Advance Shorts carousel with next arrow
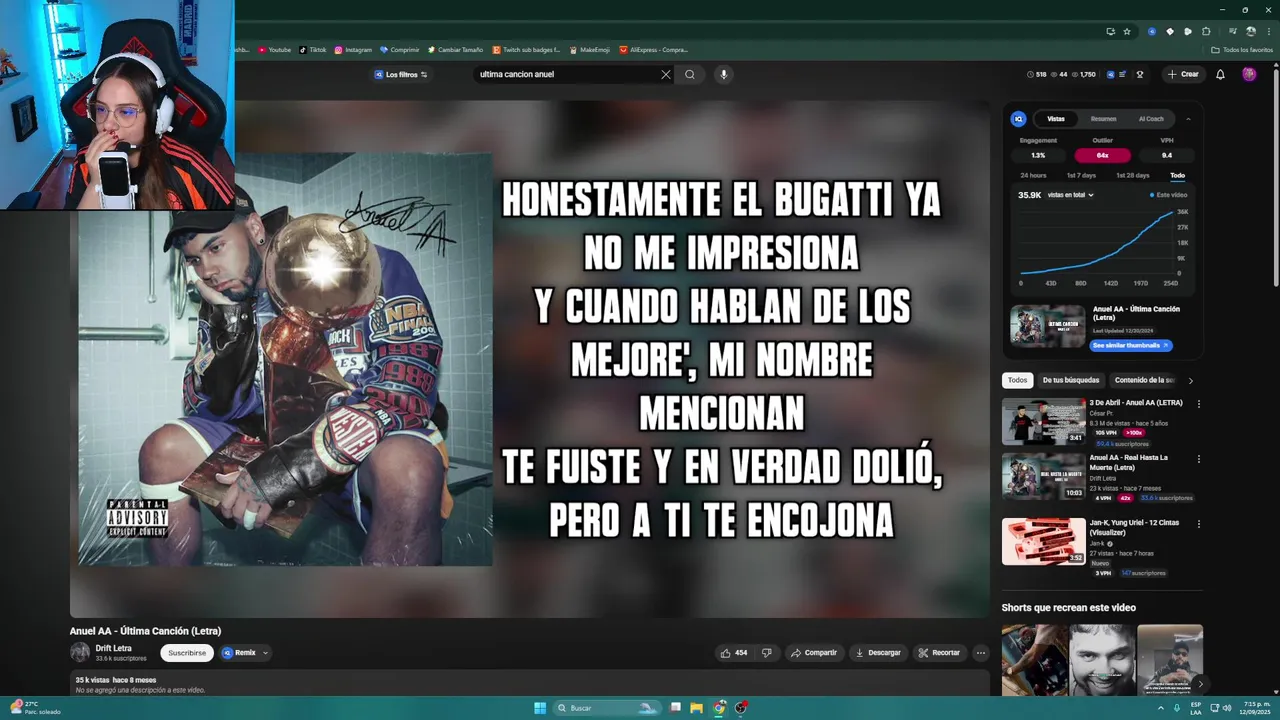Viewport: 1280px width, 720px height. click(x=1200, y=684)
